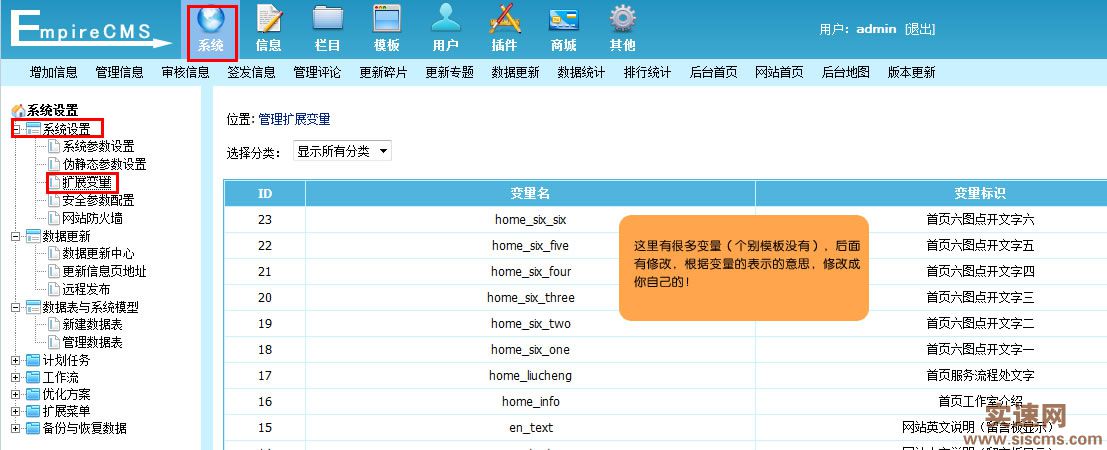Click the EmpireCMS logo
1107x450 pixels.
(x=90, y=30)
